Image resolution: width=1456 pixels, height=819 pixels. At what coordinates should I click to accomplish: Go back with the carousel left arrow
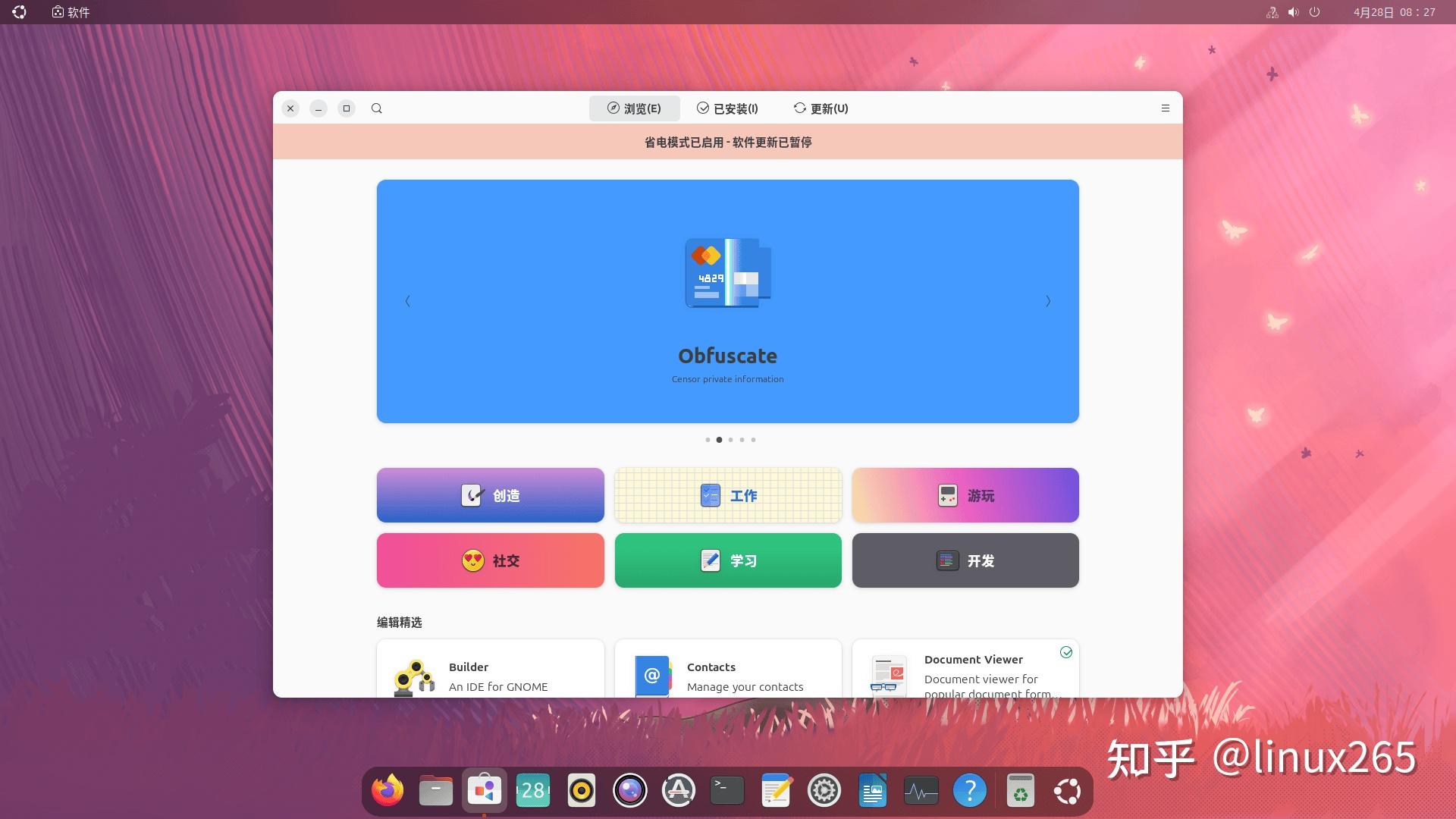click(x=407, y=301)
